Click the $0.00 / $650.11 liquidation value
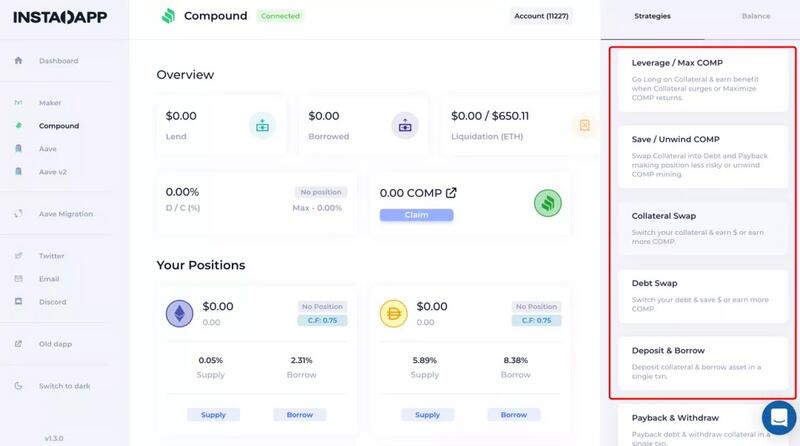 point(490,116)
